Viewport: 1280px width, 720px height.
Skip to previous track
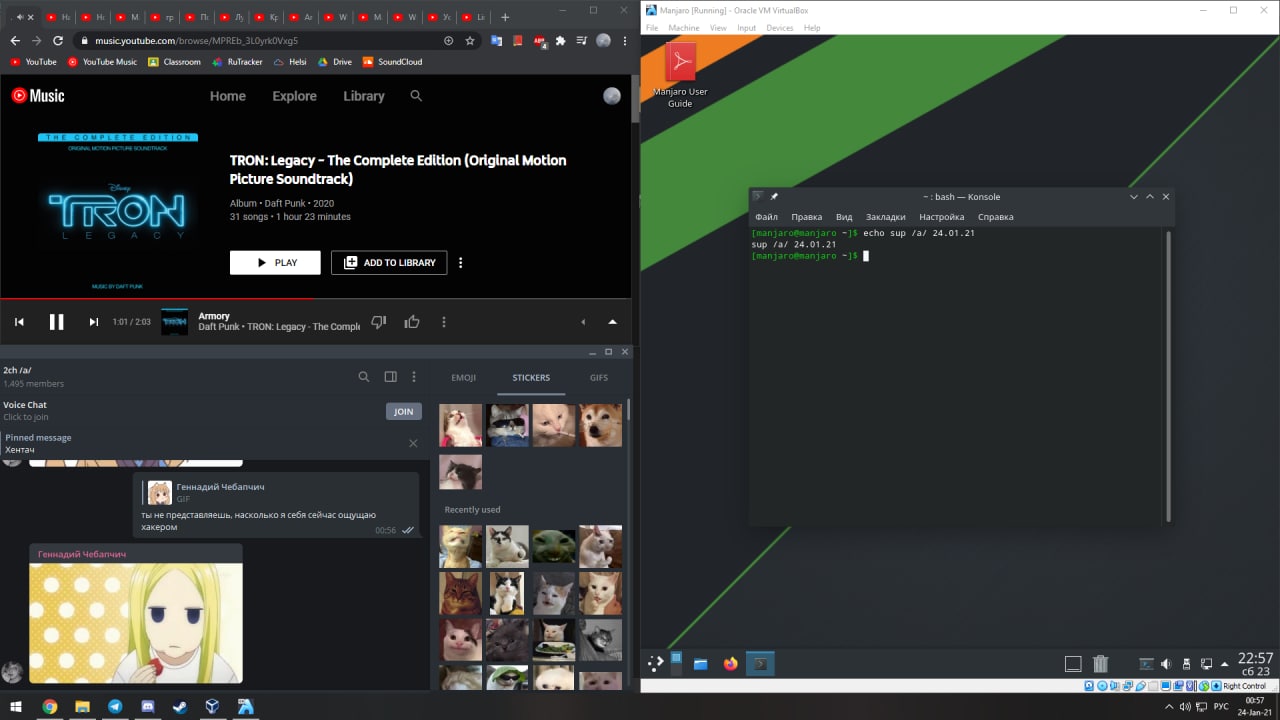pos(19,322)
